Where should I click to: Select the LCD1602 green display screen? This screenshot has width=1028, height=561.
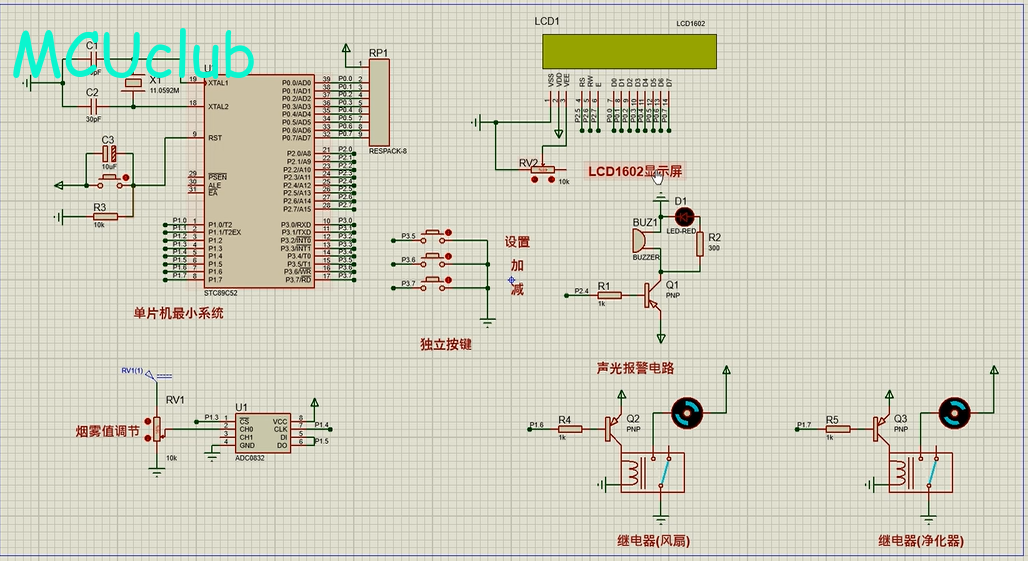pos(630,52)
